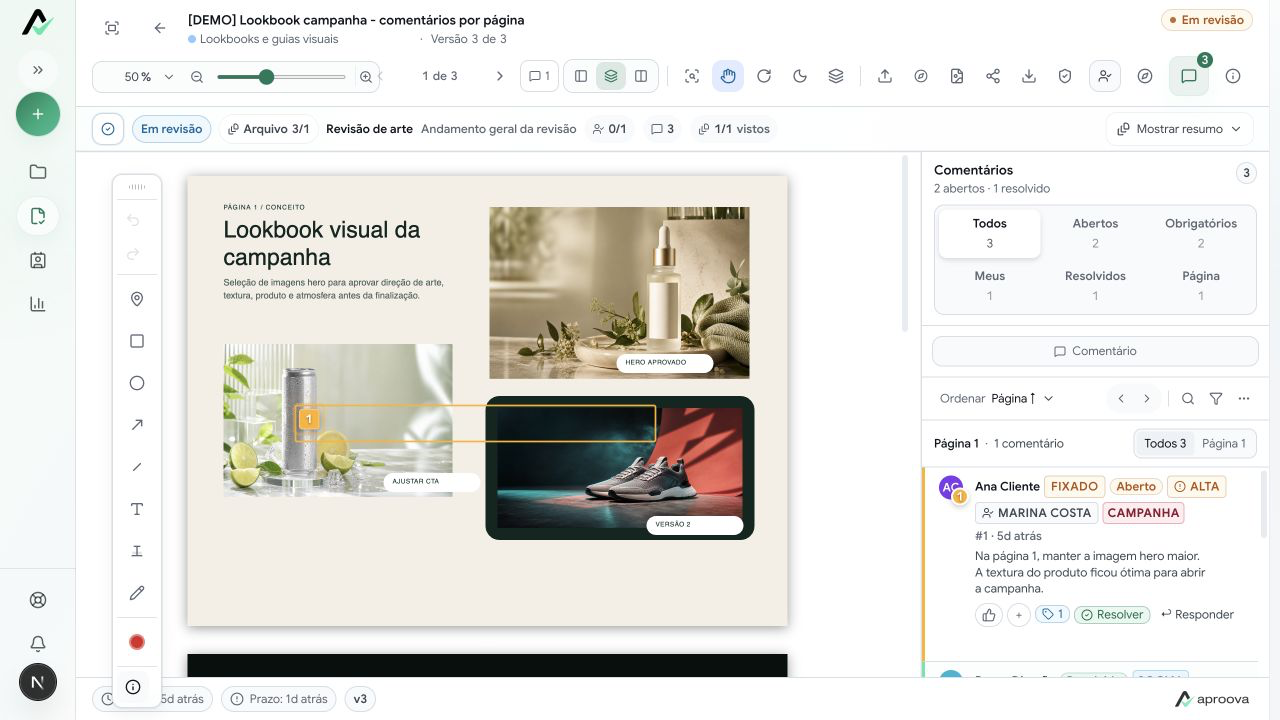Open the bar chart reports icon
The height and width of the screenshot is (720, 1280).
(x=38, y=304)
